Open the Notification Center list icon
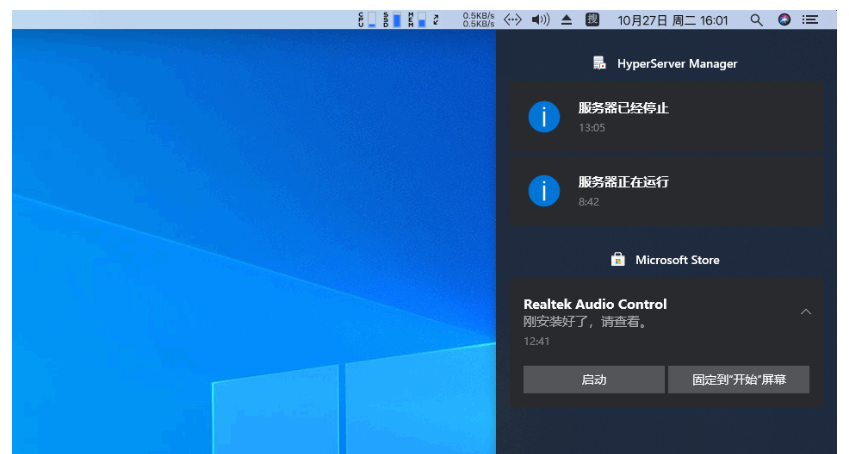 click(810, 20)
